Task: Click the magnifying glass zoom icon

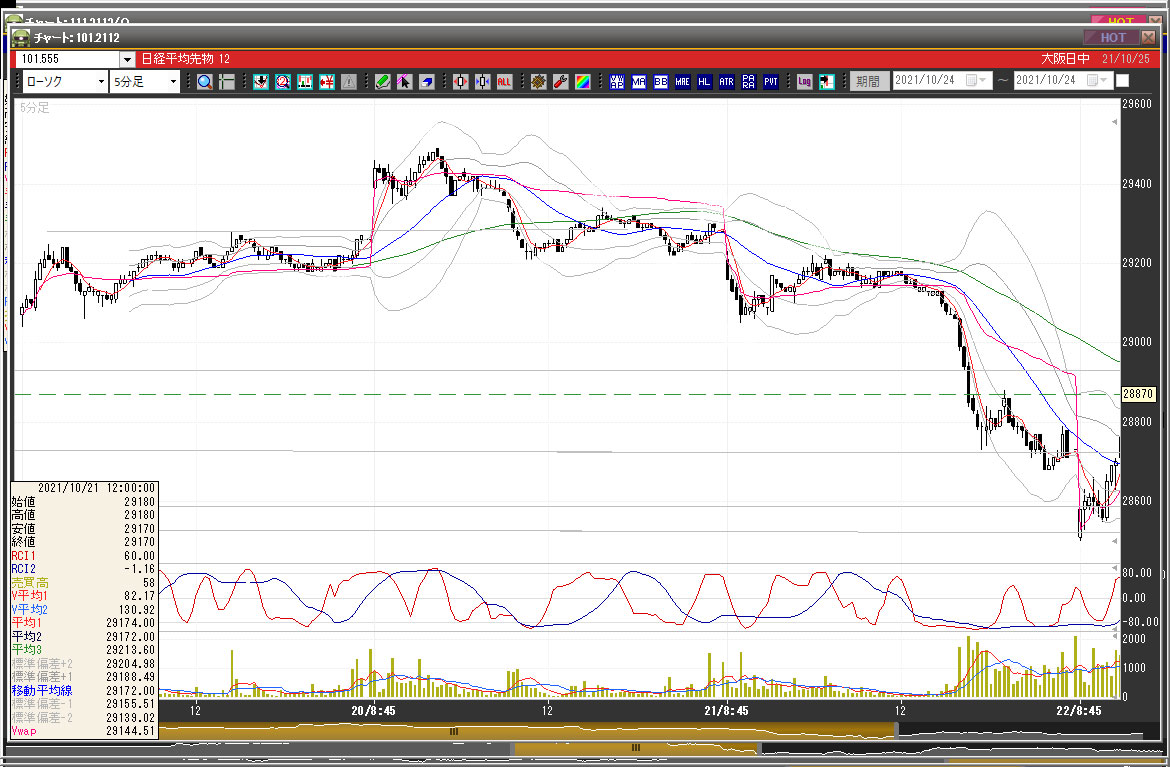Action: pyautogui.click(x=204, y=82)
